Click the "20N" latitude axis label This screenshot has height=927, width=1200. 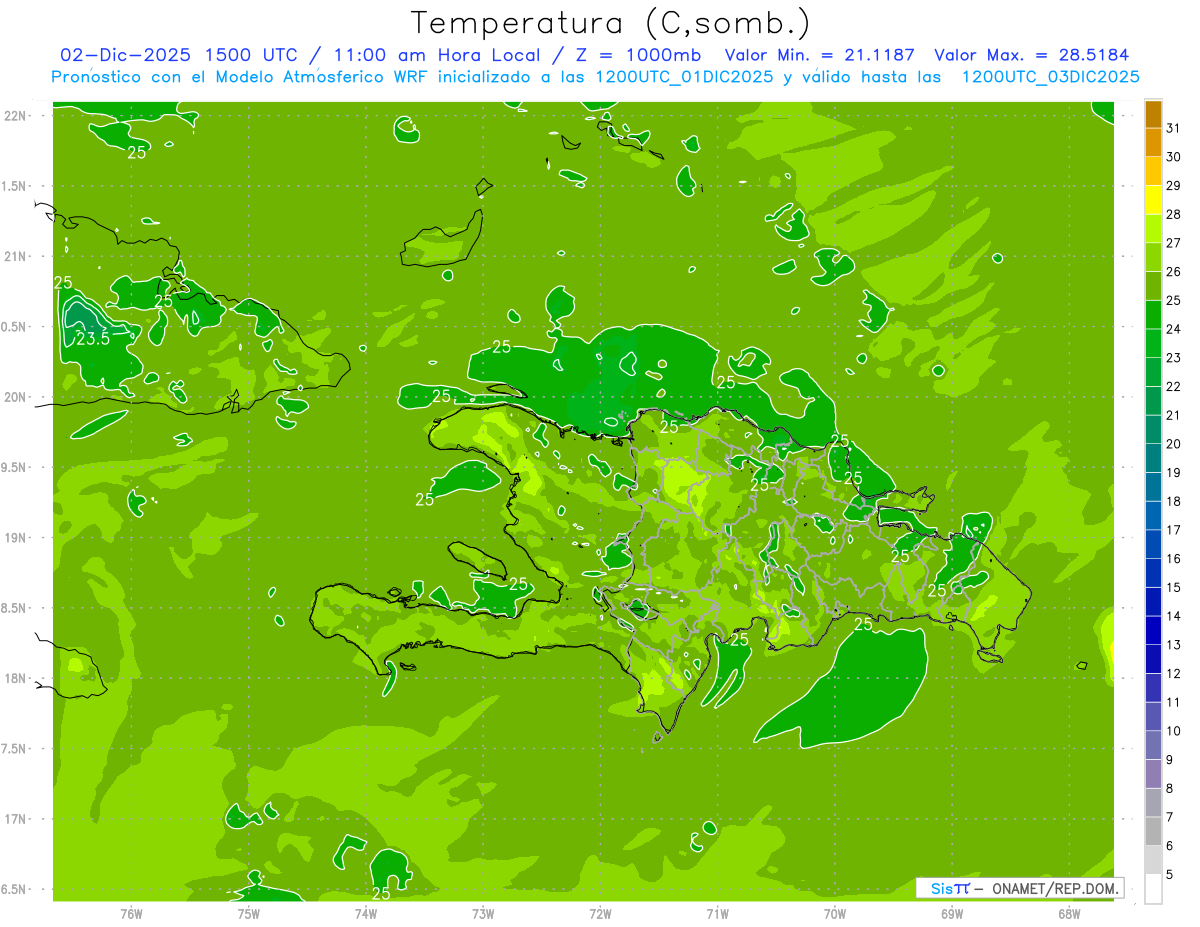[16, 397]
